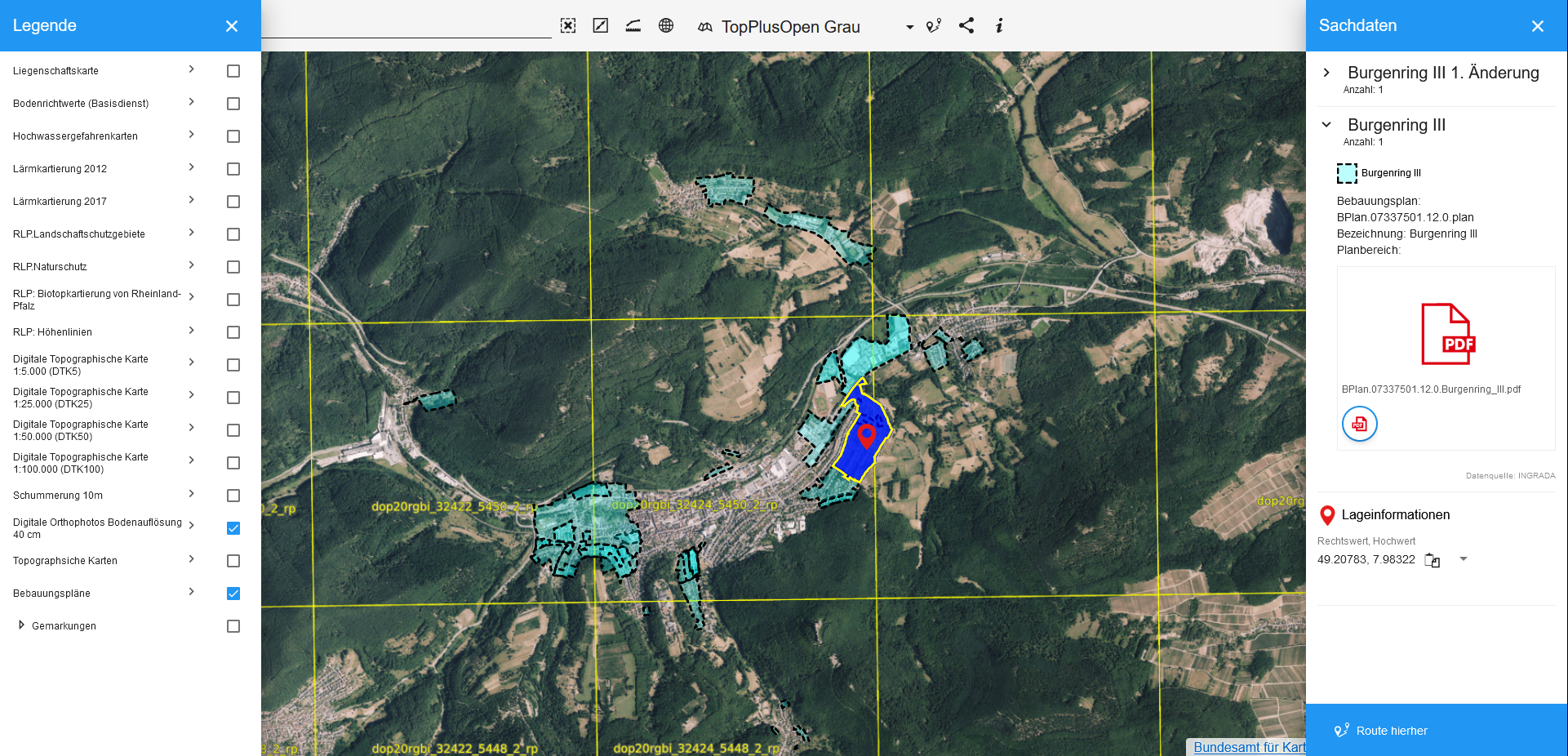Uncheck the Bebauungspläne layer checkbox
Image resolution: width=1568 pixels, height=756 pixels.
click(233, 594)
